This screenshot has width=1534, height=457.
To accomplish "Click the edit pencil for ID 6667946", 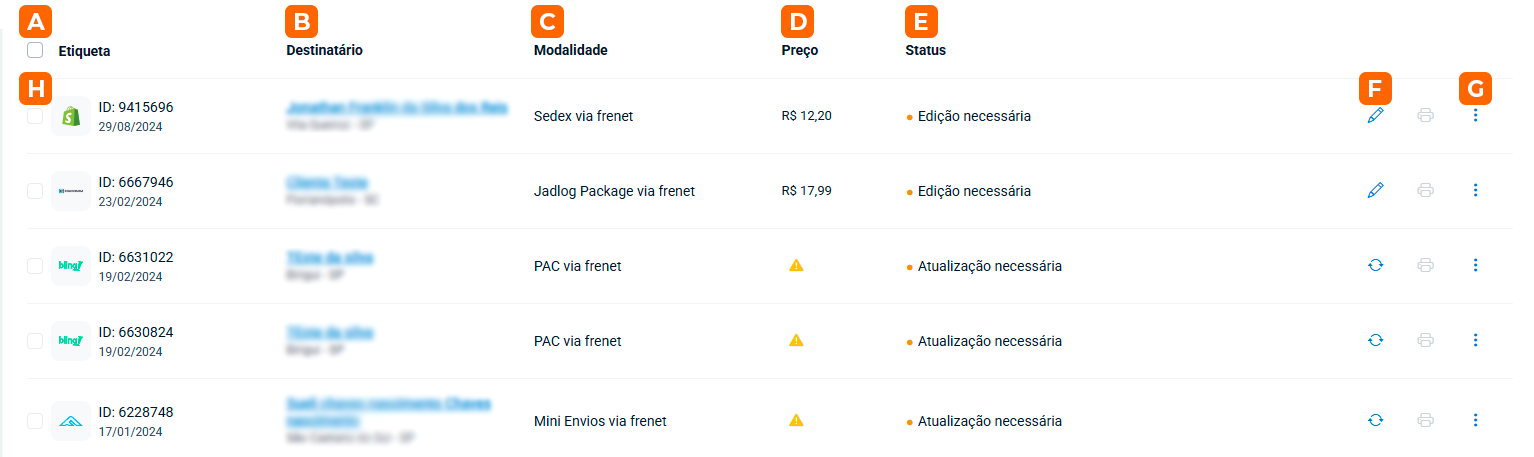I will (1376, 190).
